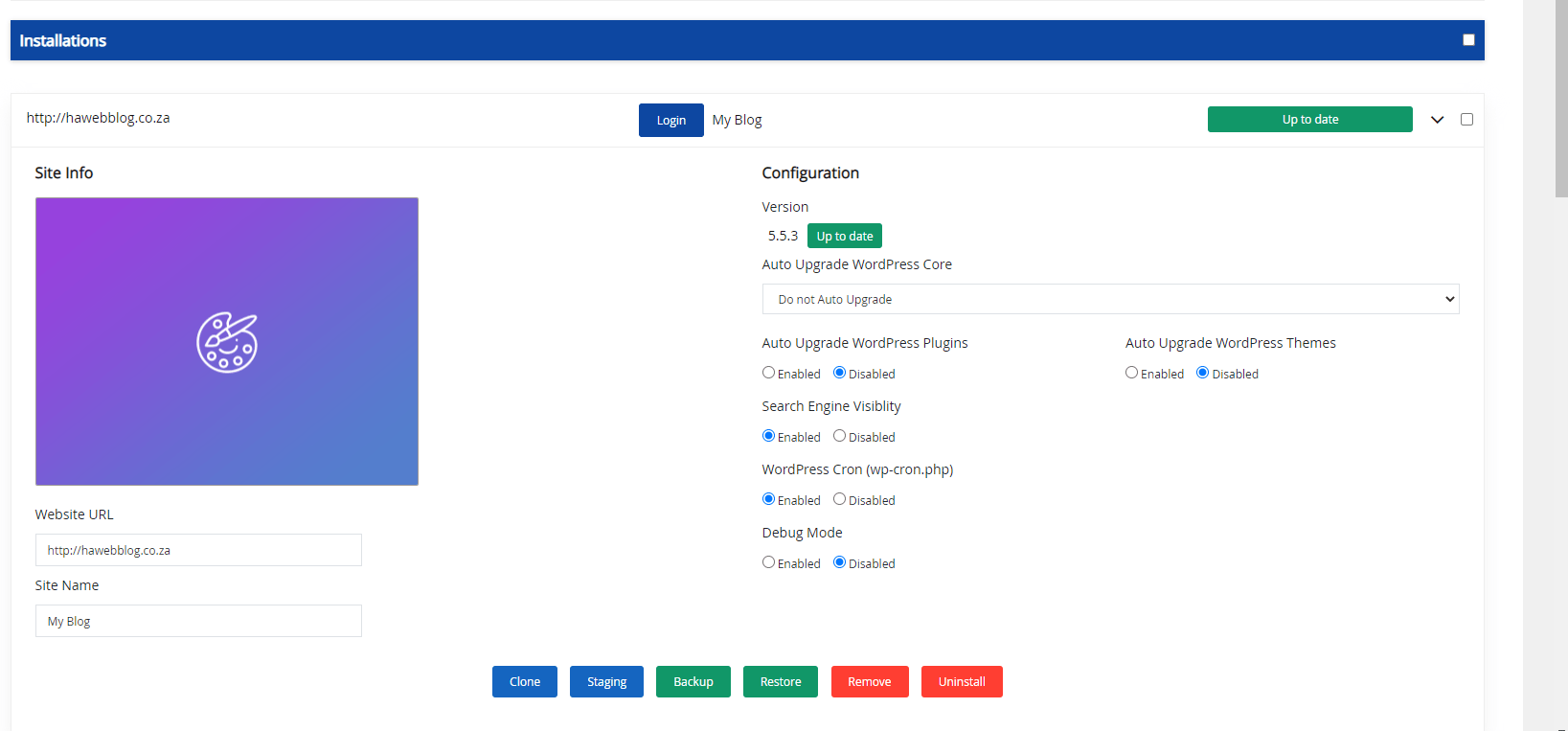Open the Staging option
Viewport: 1568px width, 731px height.
coord(606,681)
